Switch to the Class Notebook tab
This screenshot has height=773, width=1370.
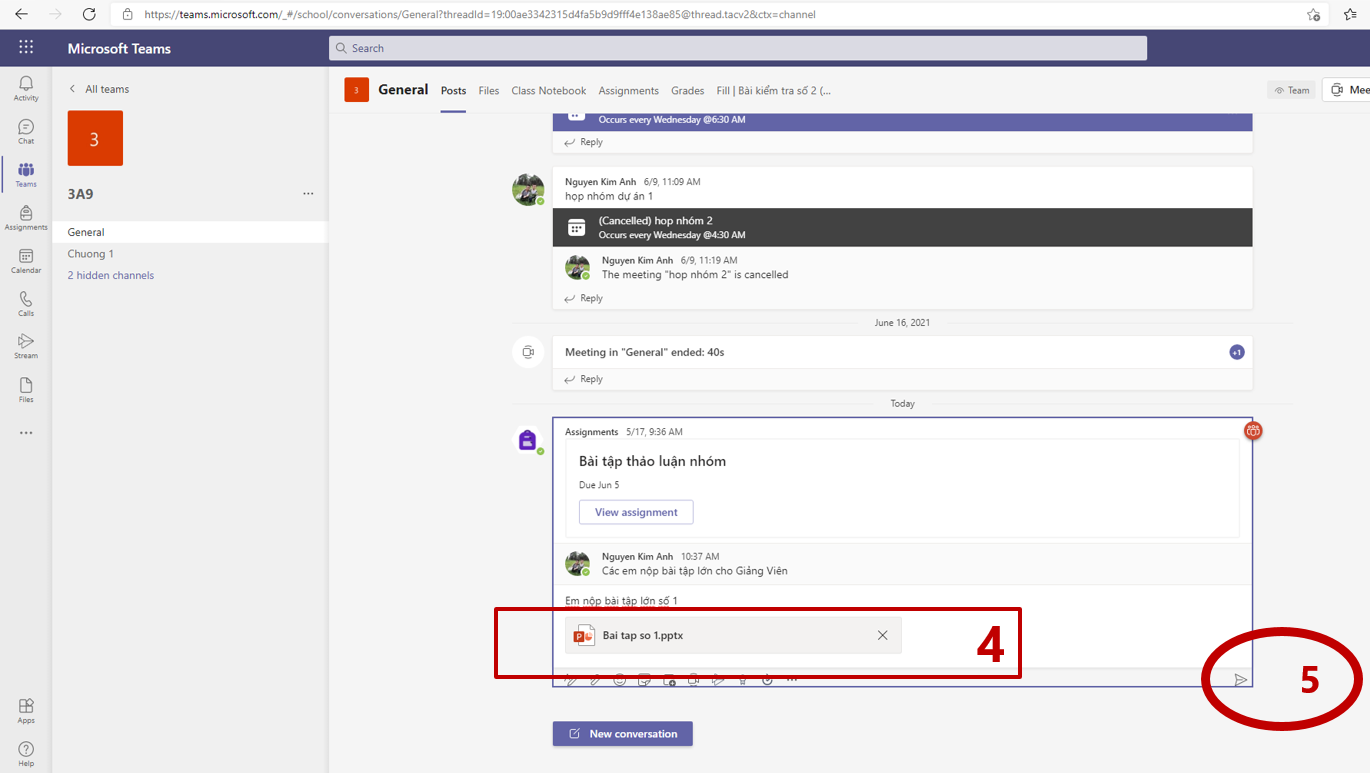548,90
